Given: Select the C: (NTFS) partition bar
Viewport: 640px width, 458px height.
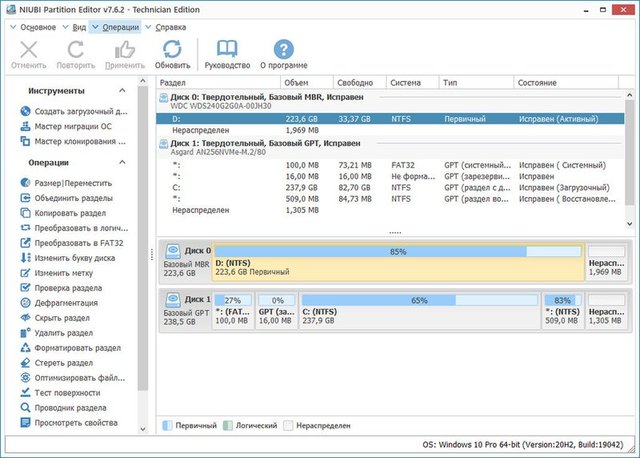Looking at the screenshot, I should [x=419, y=311].
